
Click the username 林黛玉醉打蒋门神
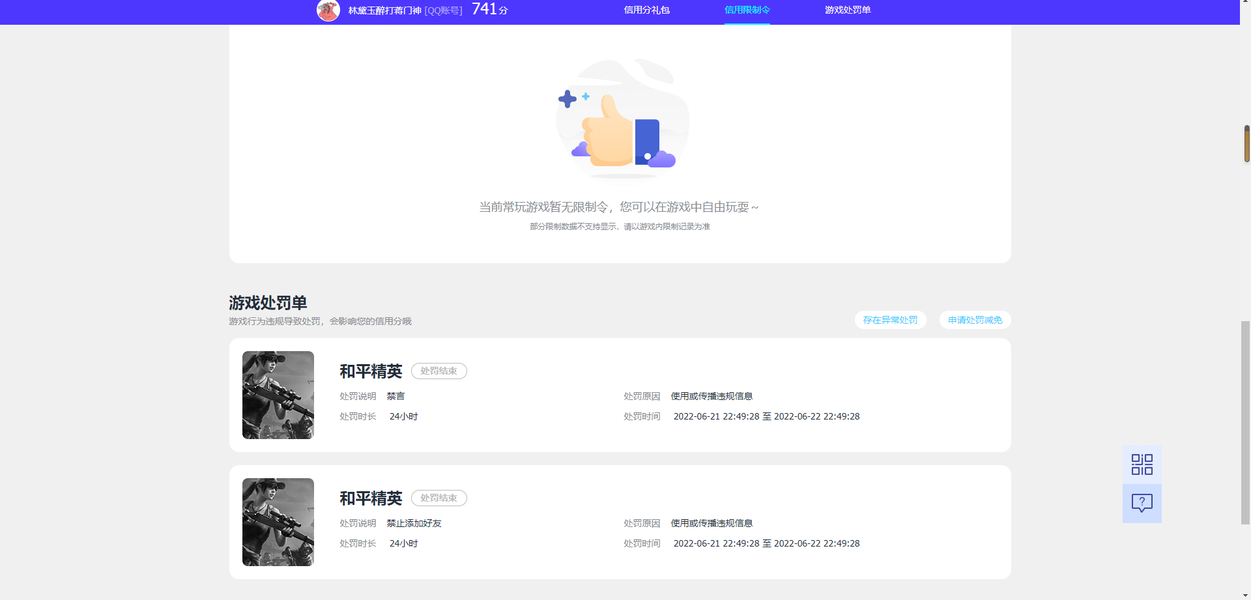click(385, 10)
